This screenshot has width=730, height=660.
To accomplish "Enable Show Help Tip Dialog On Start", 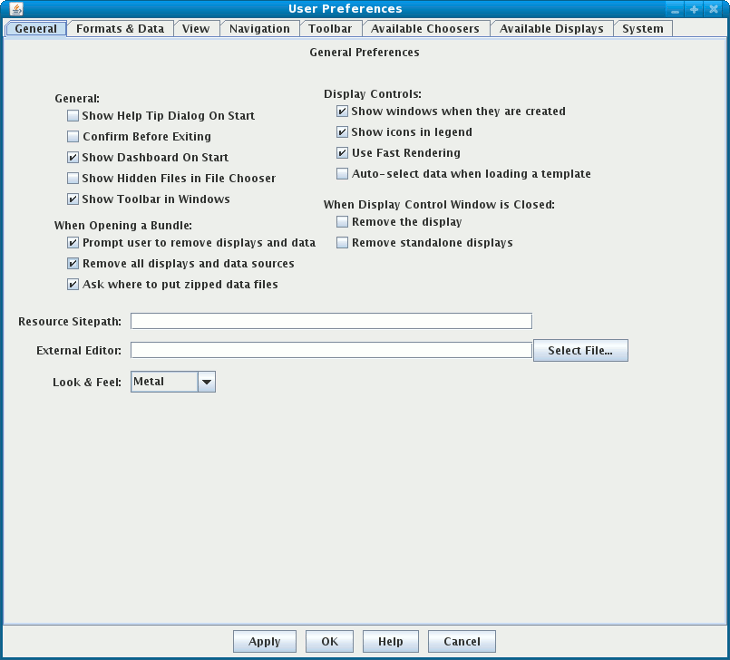I will coord(73,116).
